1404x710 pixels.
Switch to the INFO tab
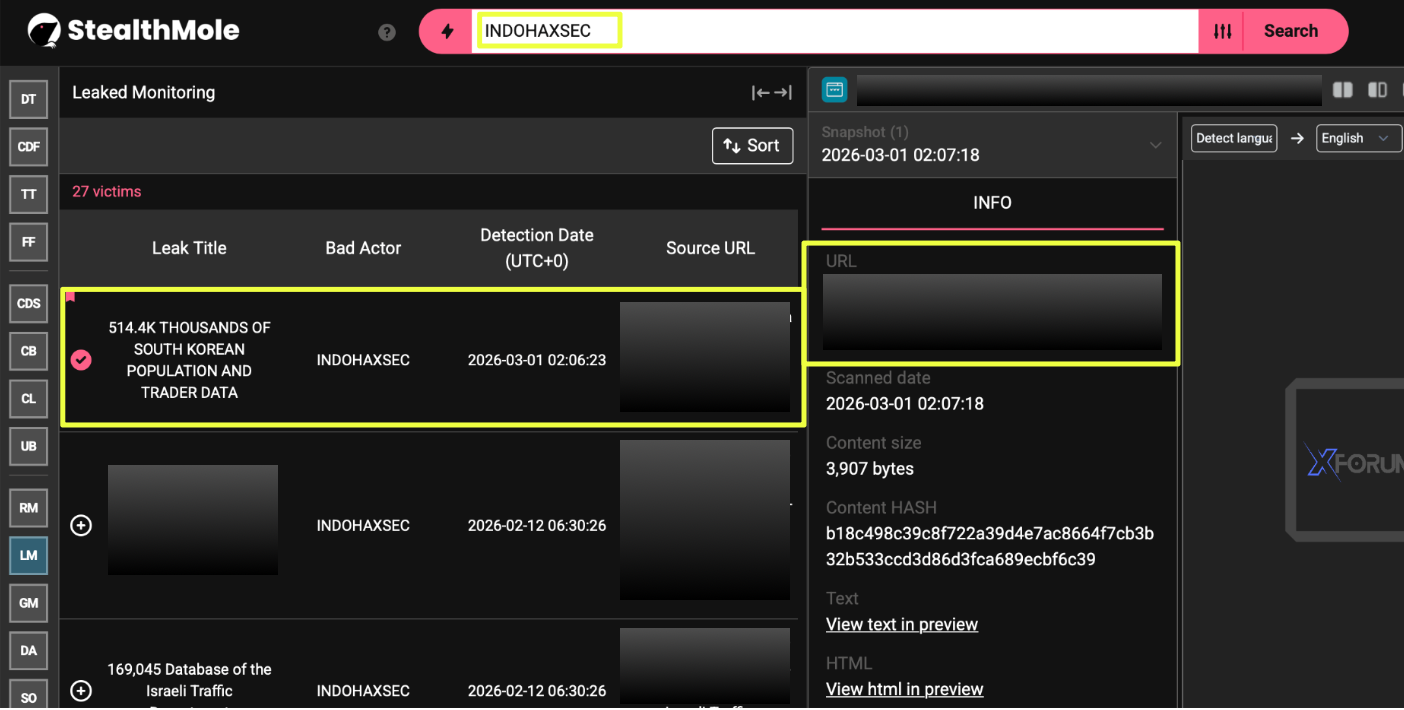tap(992, 202)
